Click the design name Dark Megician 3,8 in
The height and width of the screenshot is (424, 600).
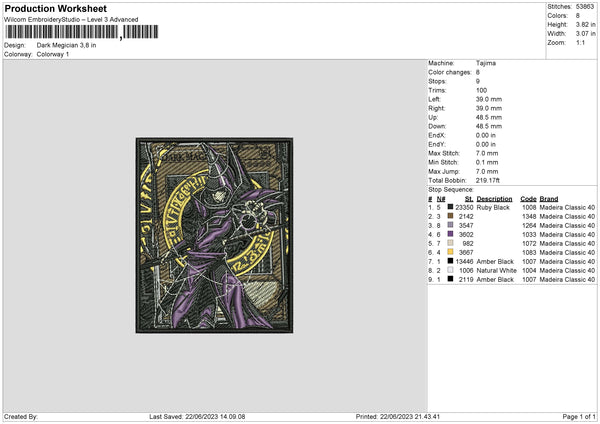pyautogui.click(x=66, y=45)
